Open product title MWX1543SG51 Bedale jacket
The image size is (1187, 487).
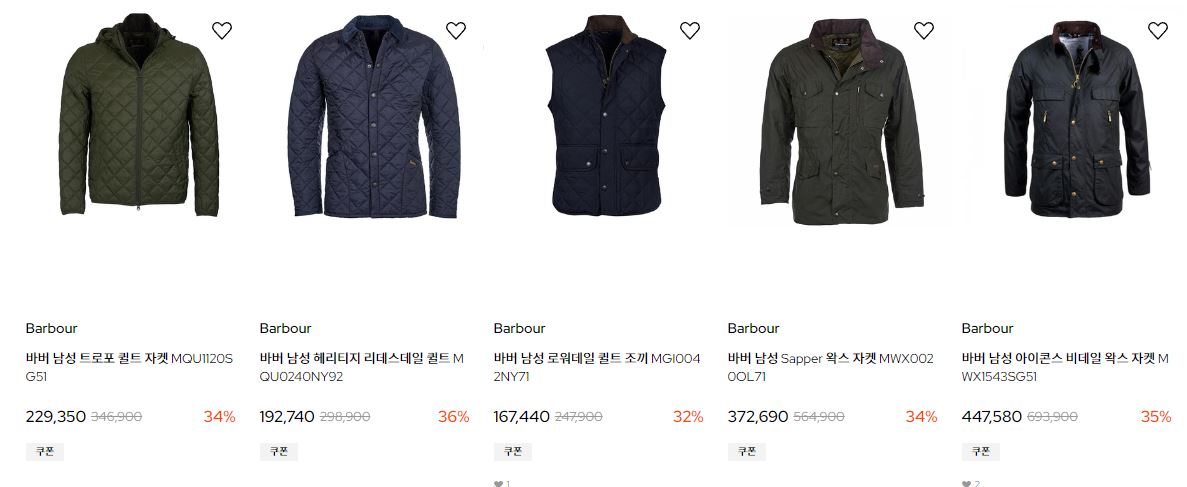[x=1065, y=367]
